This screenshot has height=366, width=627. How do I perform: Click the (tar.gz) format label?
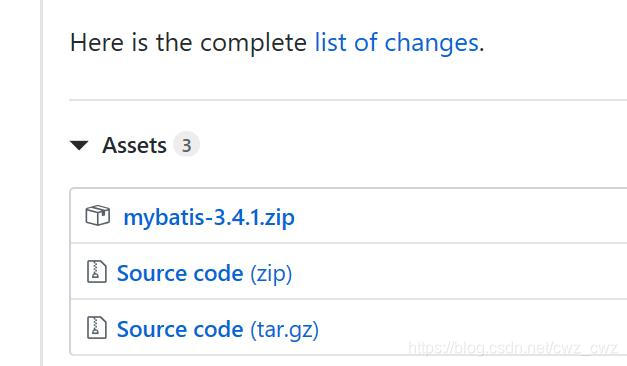pyautogui.click(x=285, y=330)
